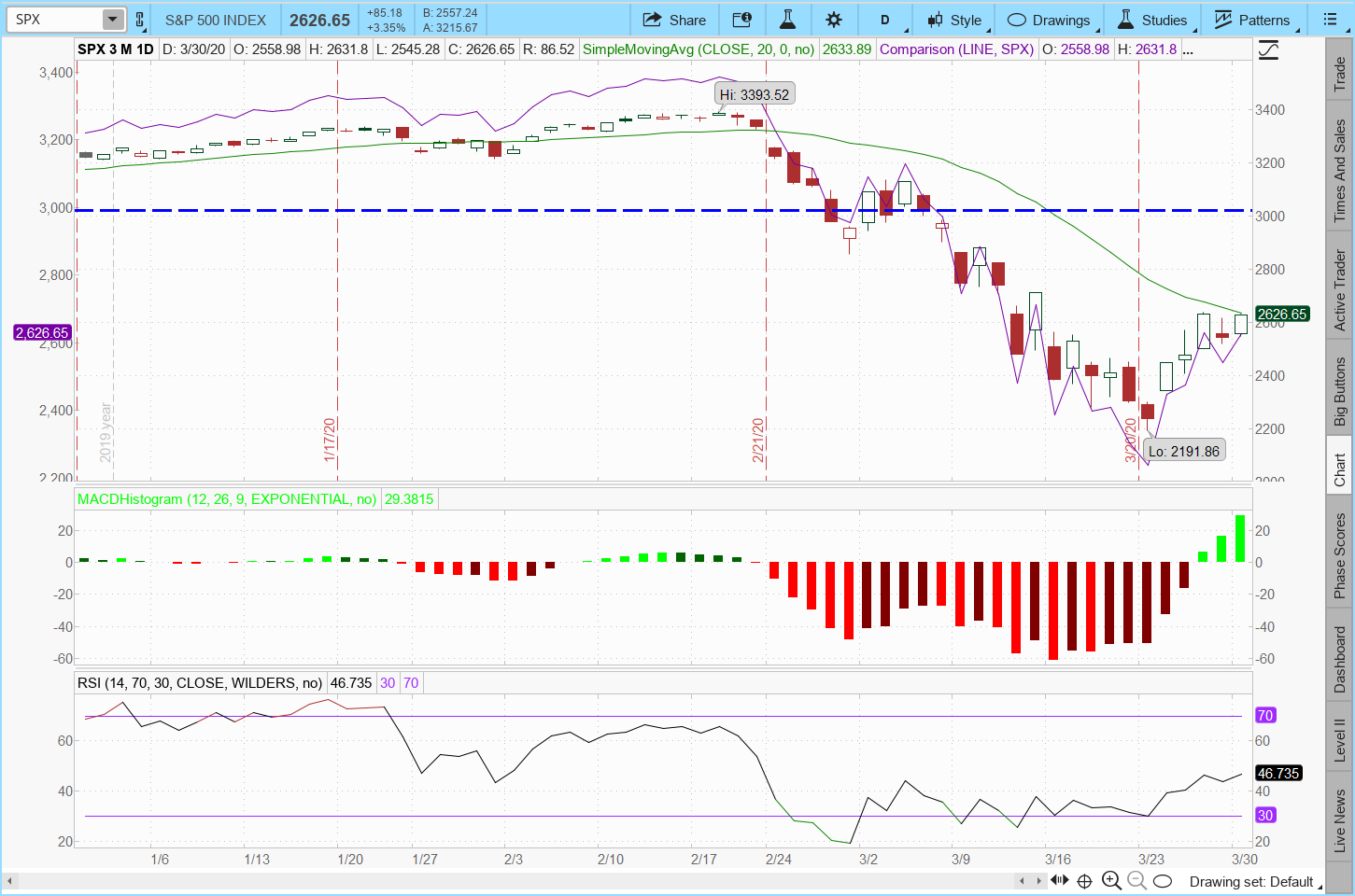Open the Studies menu
Screen dimensions: 1355x896
coord(1153,20)
